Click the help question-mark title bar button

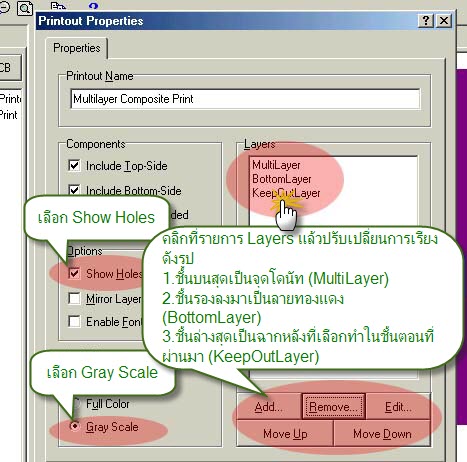coord(426,21)
